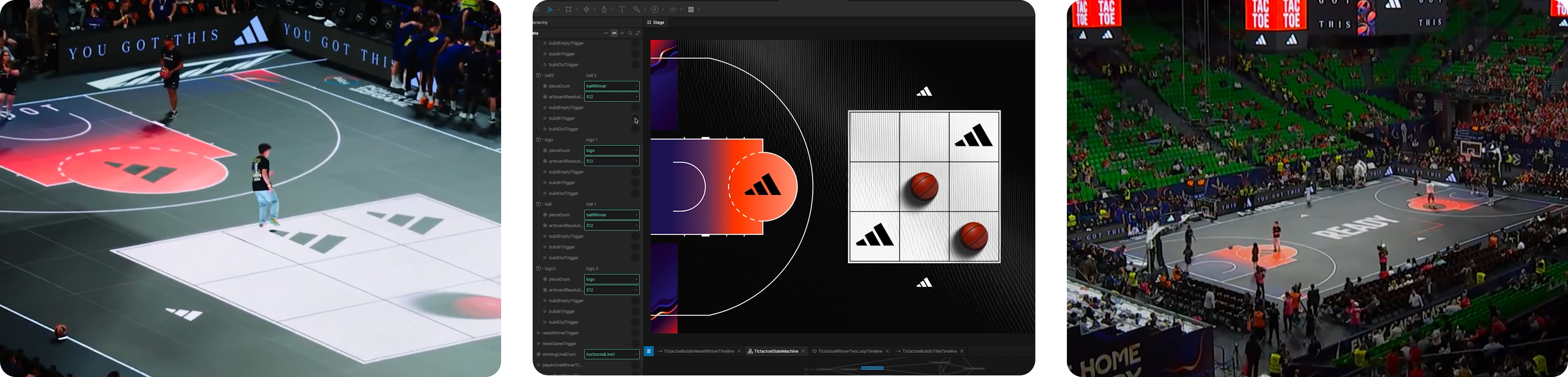Close the TictactoeWinnerTwoLoopTimeline tab
Viewport: 1568px width, 377px height.
point(887,351)
